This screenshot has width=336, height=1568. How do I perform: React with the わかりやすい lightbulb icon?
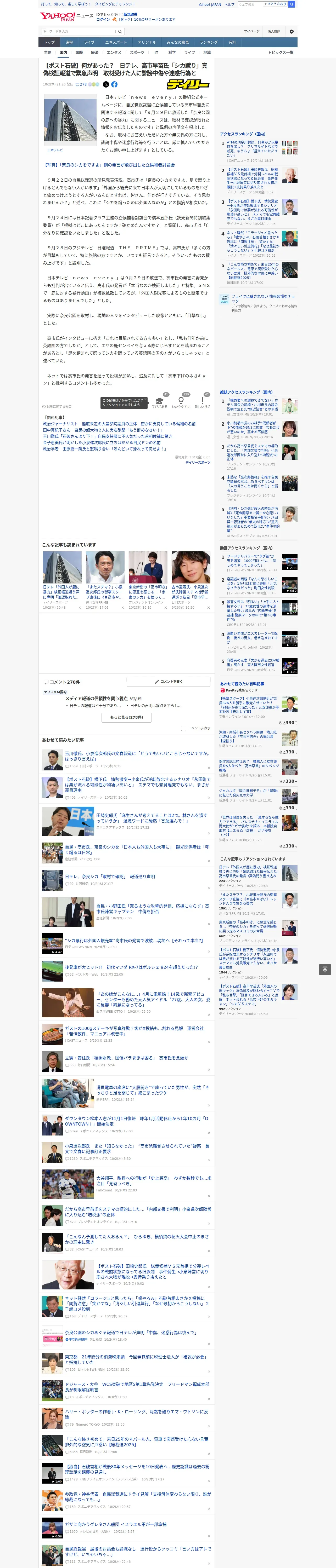pyautogui.click(x=181, y=401)
